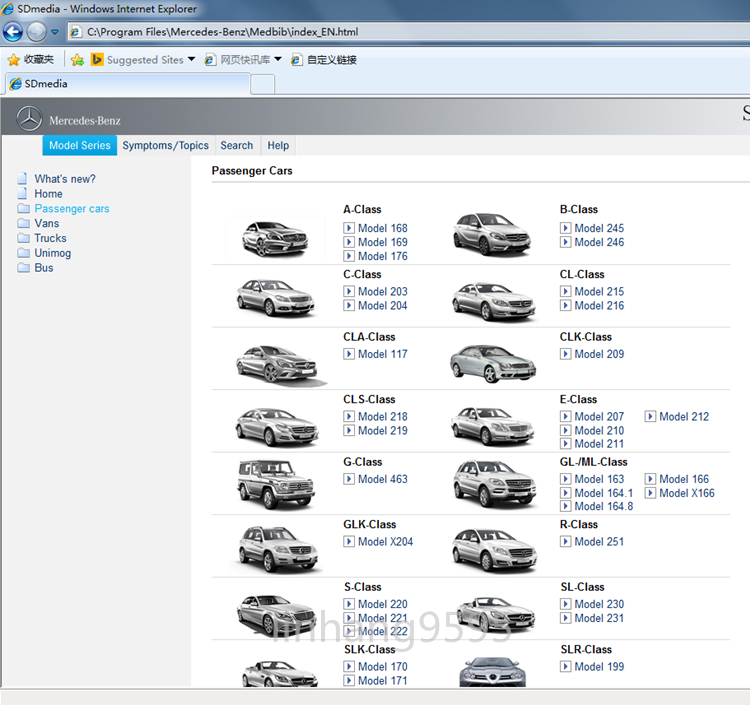Click the Add to Favorites Bar icon

77,60
